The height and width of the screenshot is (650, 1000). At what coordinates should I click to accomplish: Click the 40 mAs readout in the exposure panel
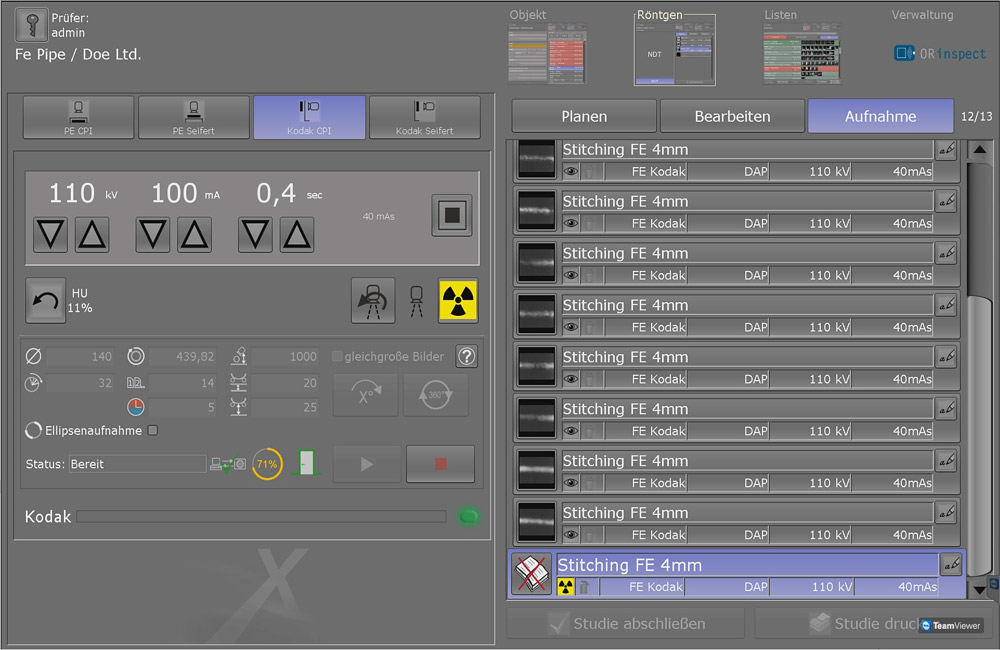point(379,216)
